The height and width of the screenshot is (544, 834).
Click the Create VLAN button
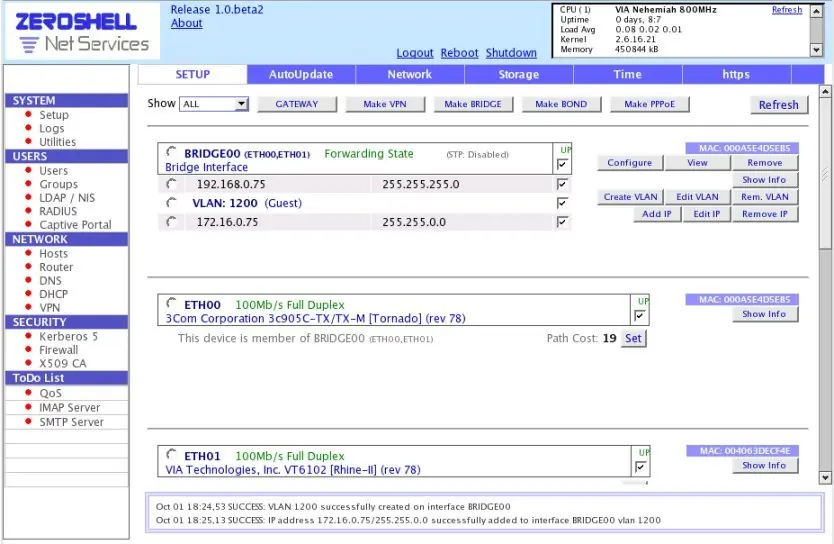[x=630, y=197]
